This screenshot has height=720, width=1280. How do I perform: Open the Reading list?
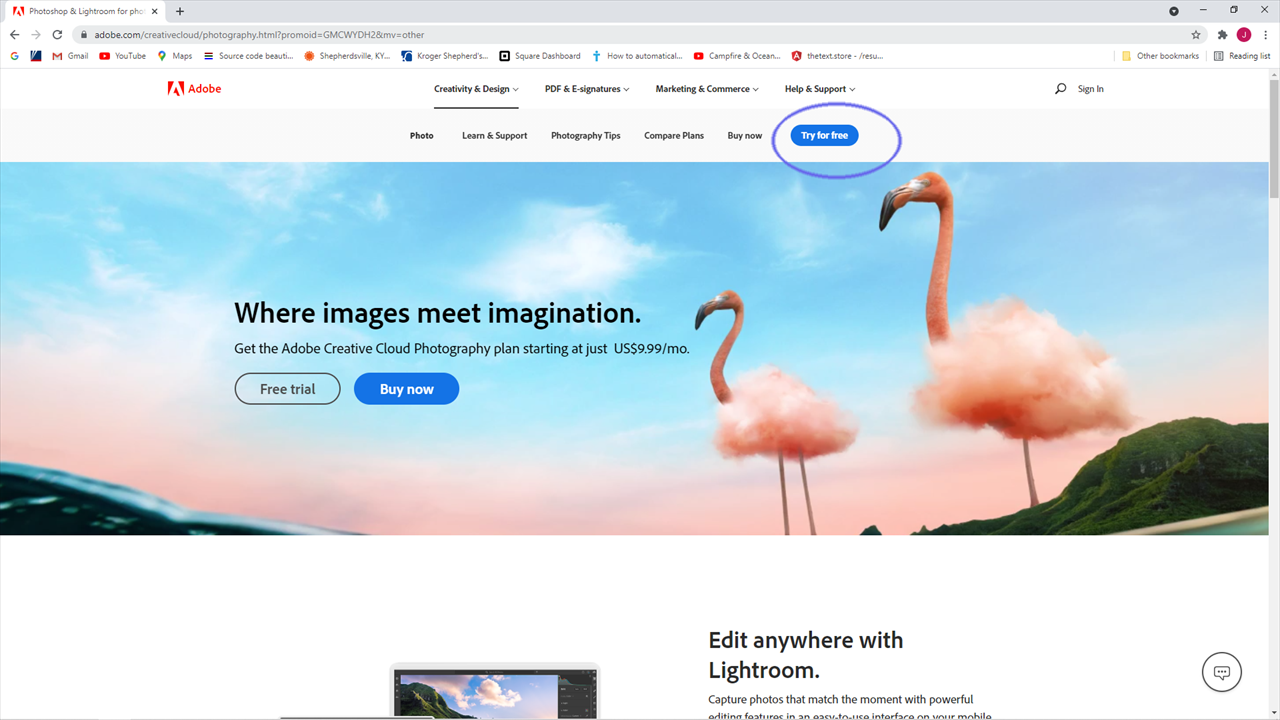click(x=1241, y=56)
